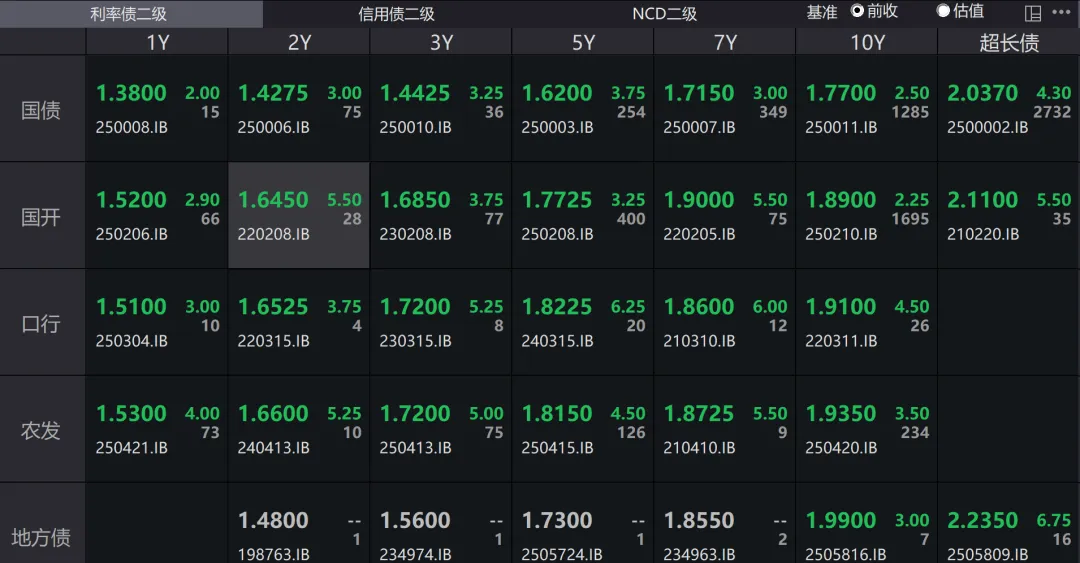Open the panel layout icon

1033,13
